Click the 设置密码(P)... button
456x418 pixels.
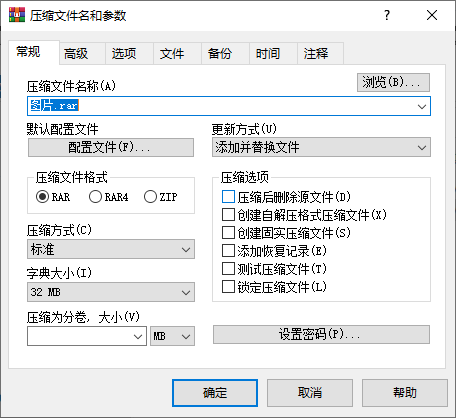(x=321, y=334)
